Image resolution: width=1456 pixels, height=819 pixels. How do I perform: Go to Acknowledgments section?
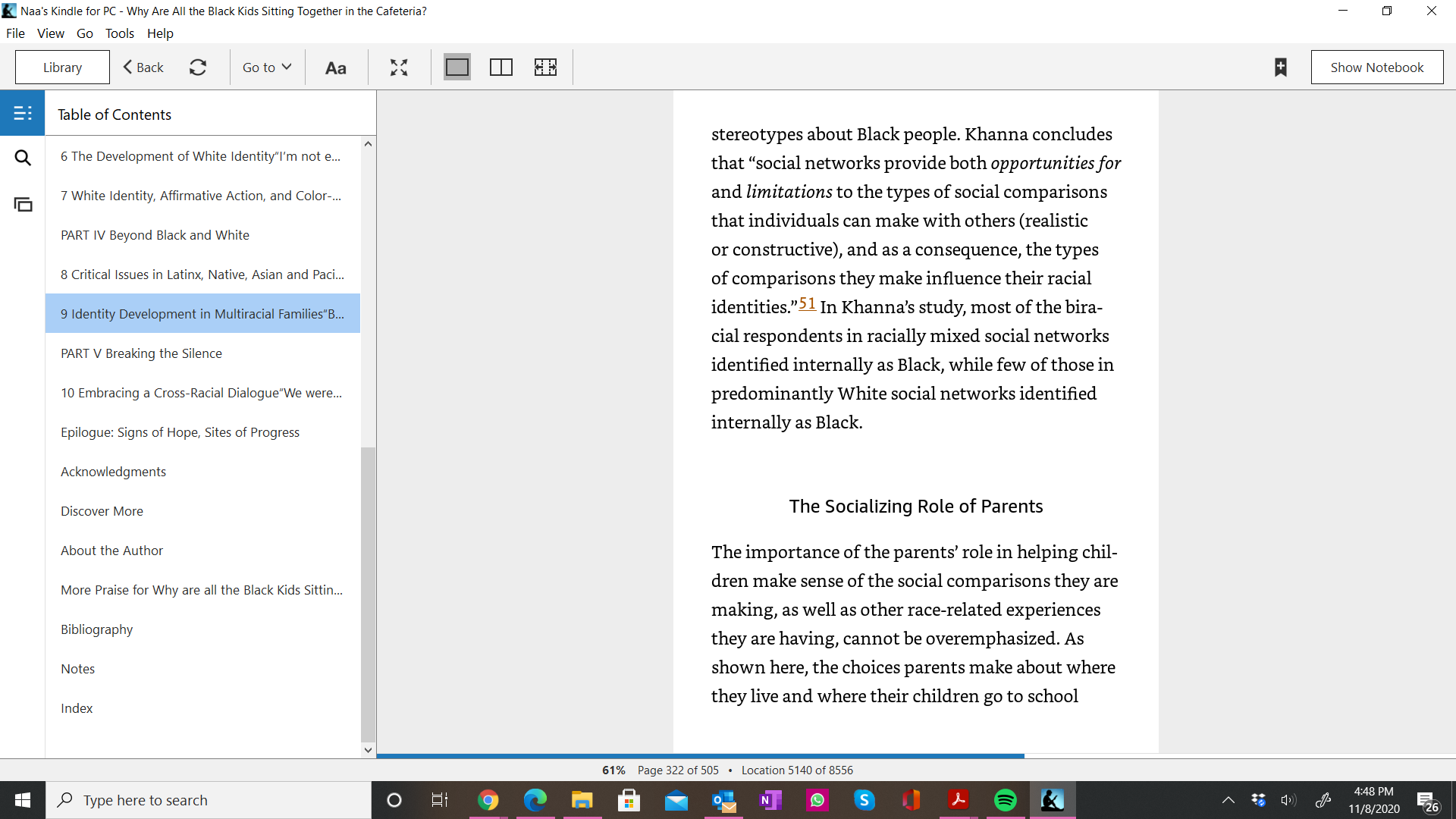click(x=202, y=472)
